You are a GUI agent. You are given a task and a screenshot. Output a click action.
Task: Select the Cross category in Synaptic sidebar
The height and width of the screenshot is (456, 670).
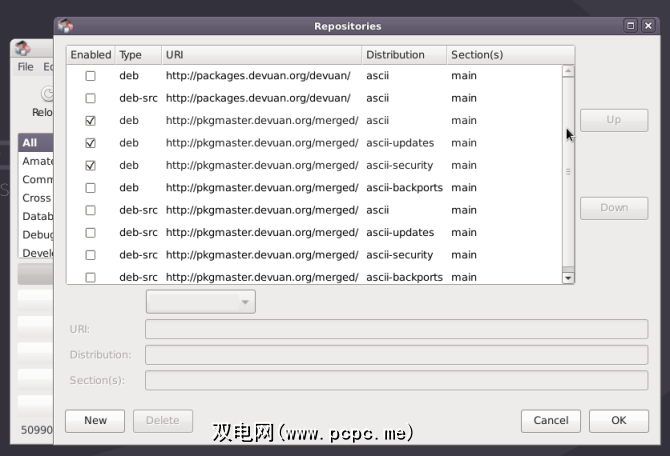tap(37, 198)
